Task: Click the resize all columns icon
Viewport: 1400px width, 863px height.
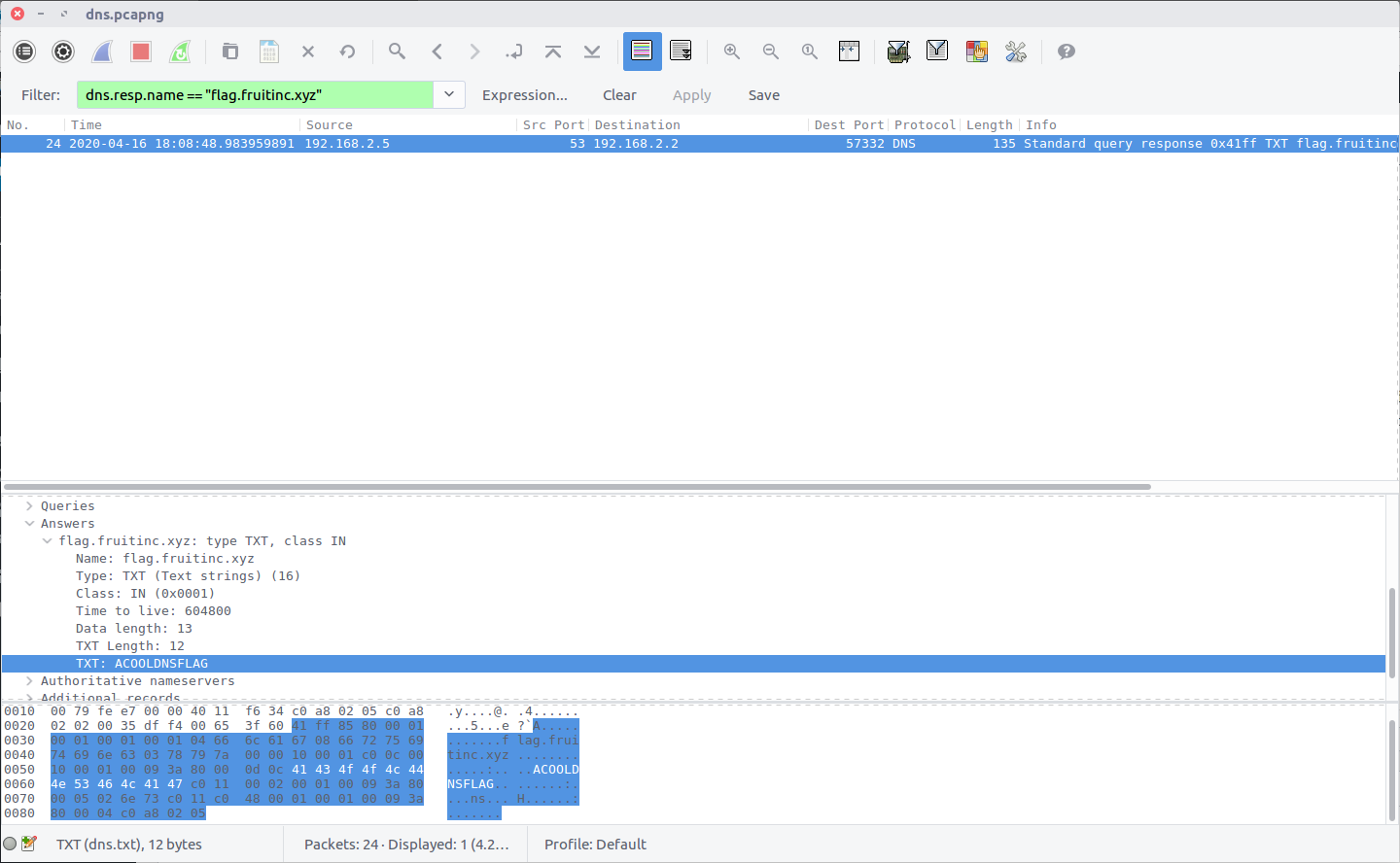Action: point(849,52)
